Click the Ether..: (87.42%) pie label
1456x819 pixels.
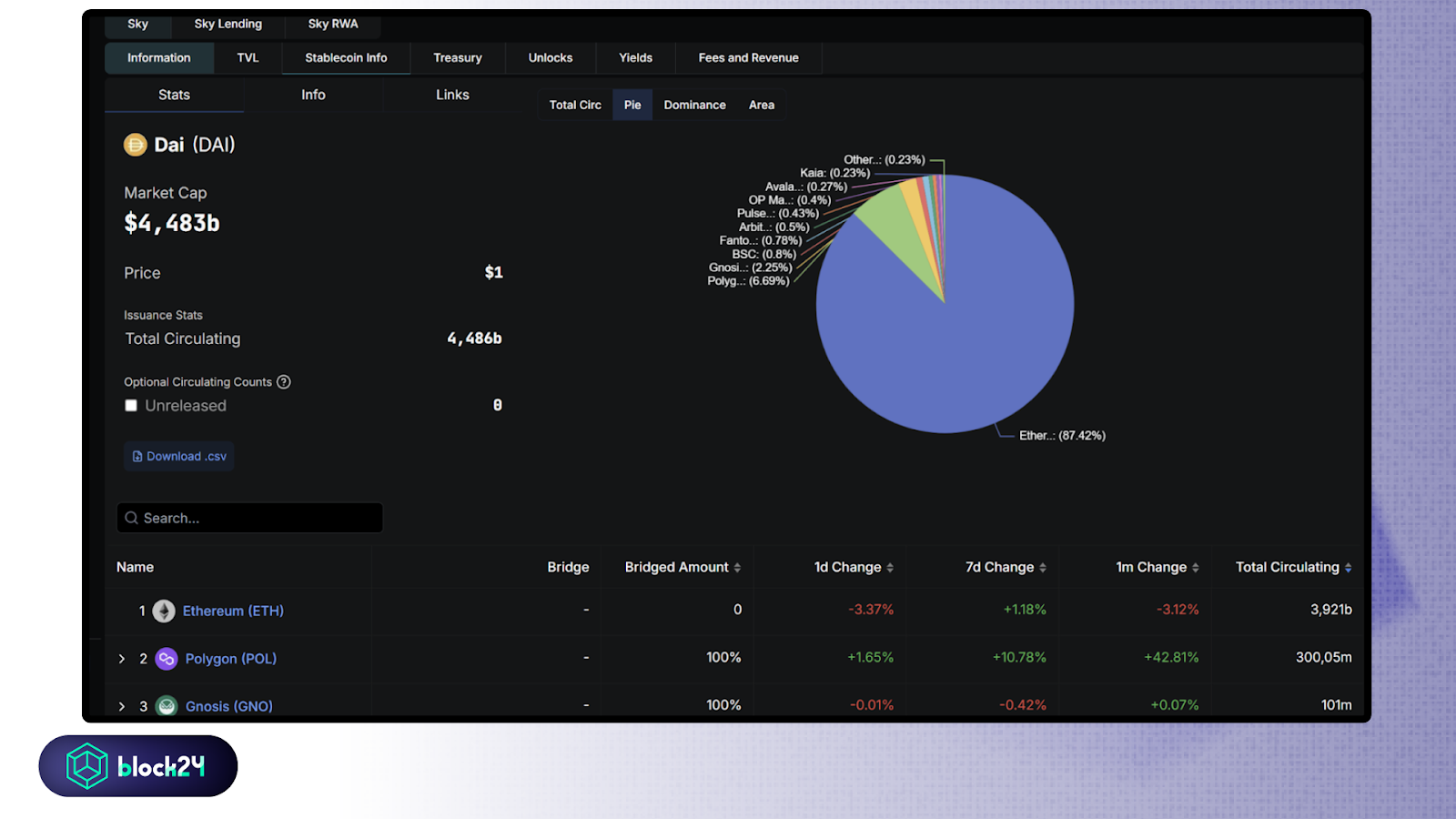(1062, 436)
